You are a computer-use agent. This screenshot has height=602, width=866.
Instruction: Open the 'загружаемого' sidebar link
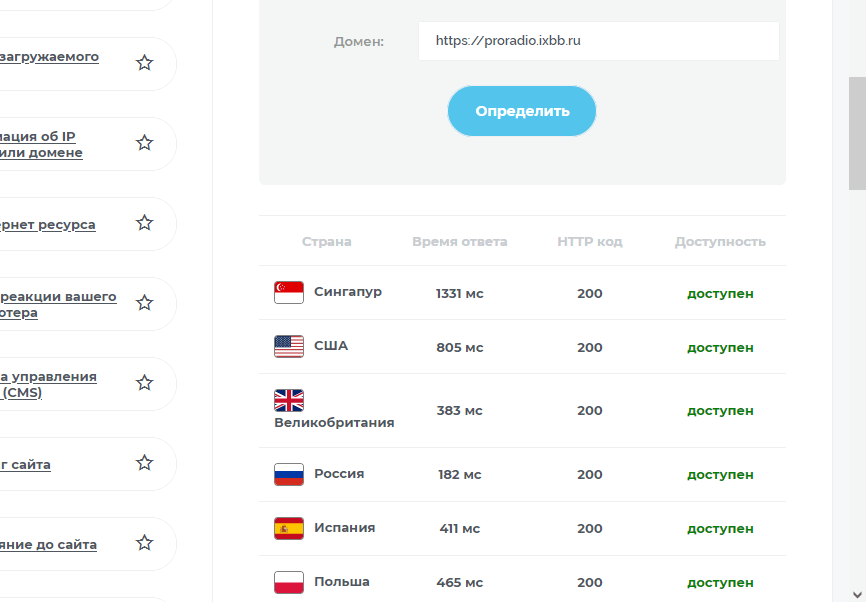(49, 57)
